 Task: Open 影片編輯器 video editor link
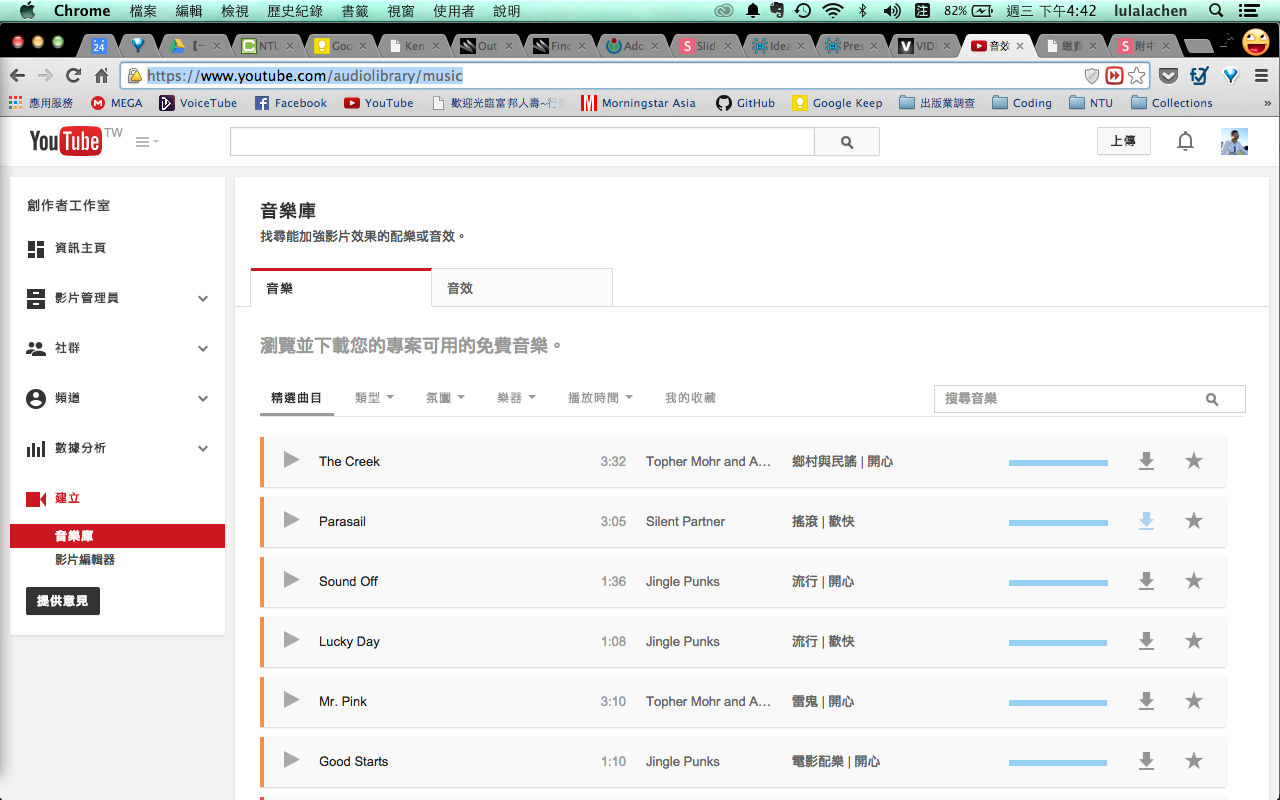[85, 560]
